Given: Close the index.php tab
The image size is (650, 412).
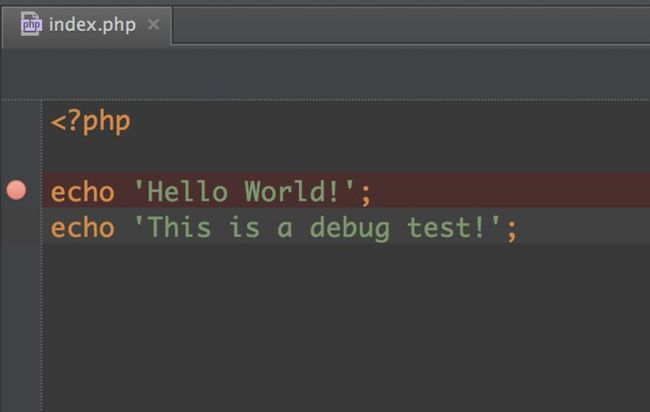Looking at the screenshot, I should click(x=154, y=24).
